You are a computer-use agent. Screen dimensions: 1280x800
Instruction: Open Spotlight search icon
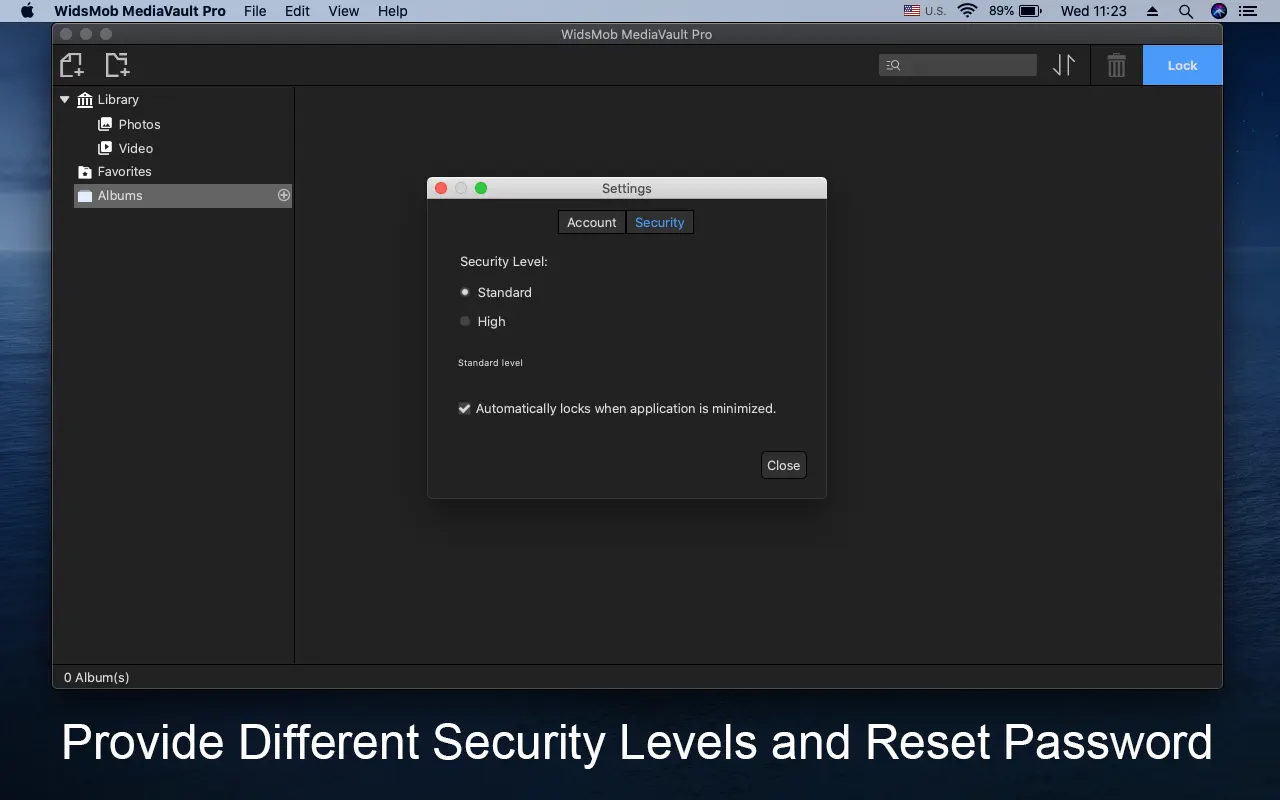coord(1186,11)
